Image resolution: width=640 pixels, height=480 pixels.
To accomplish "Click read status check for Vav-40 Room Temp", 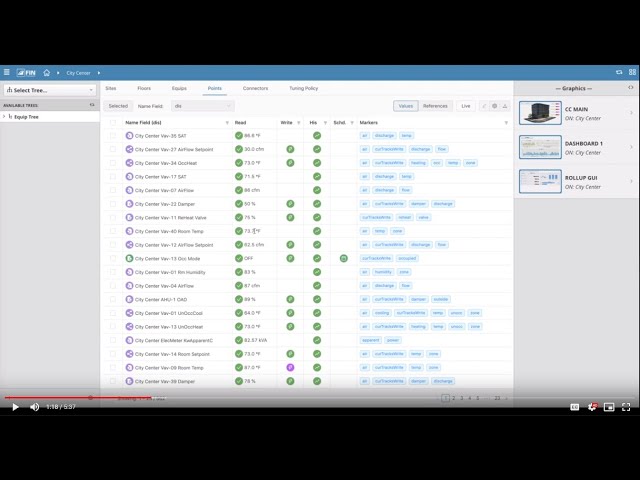I will point(239,231).
